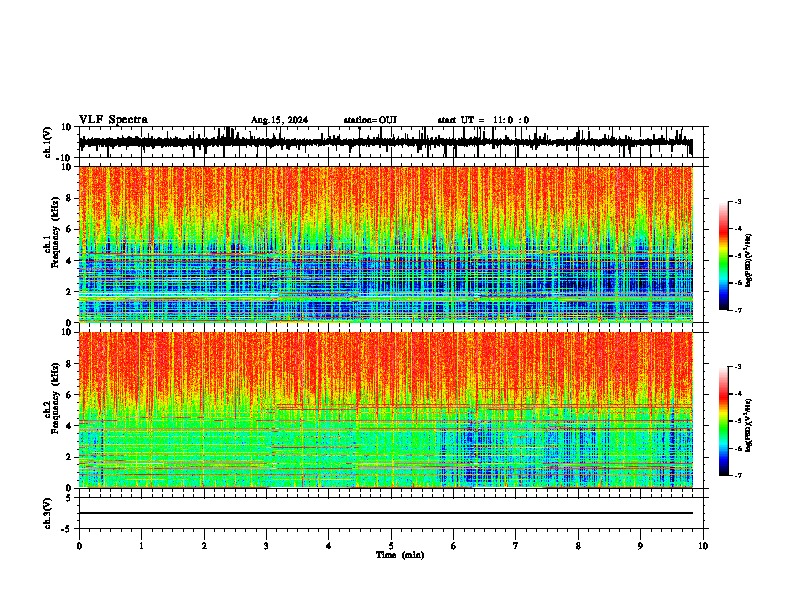Click the "start UT = 11:0 :0" text
792x612 pixels.
(x=483, y=120)
